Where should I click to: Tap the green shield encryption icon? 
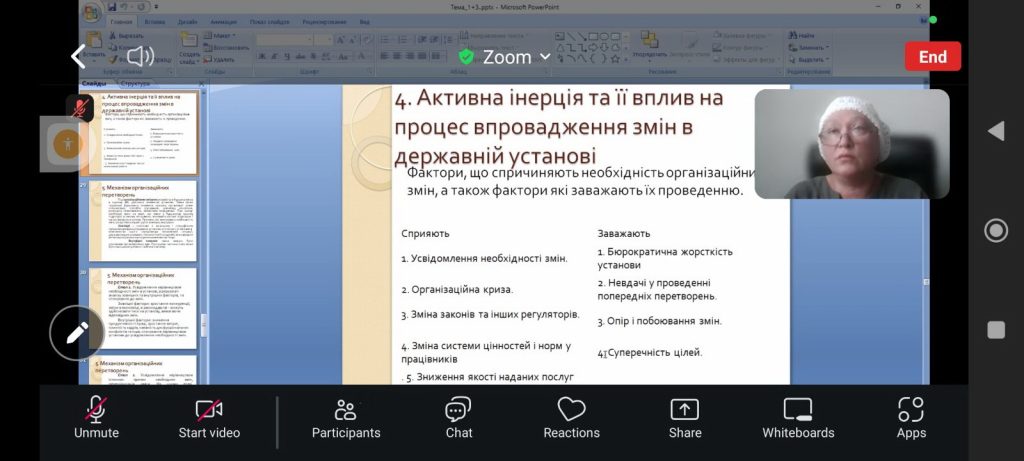[x=466, y=57]
